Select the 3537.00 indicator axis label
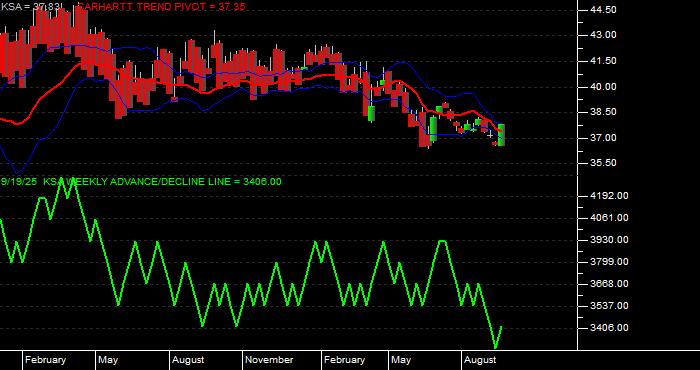Screen dimensions: 700x370 (608, 306)
